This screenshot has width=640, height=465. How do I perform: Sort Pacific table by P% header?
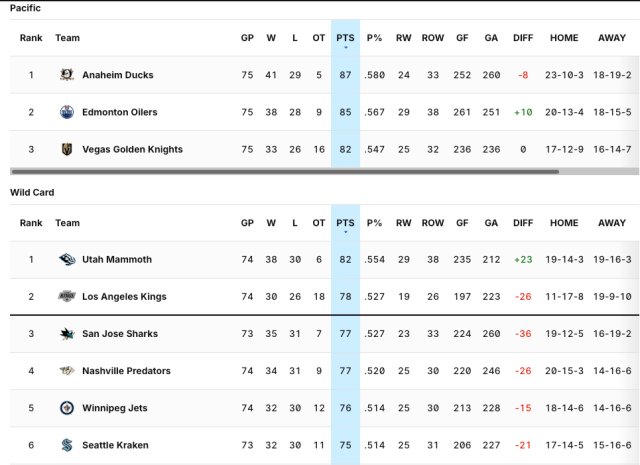375,38
